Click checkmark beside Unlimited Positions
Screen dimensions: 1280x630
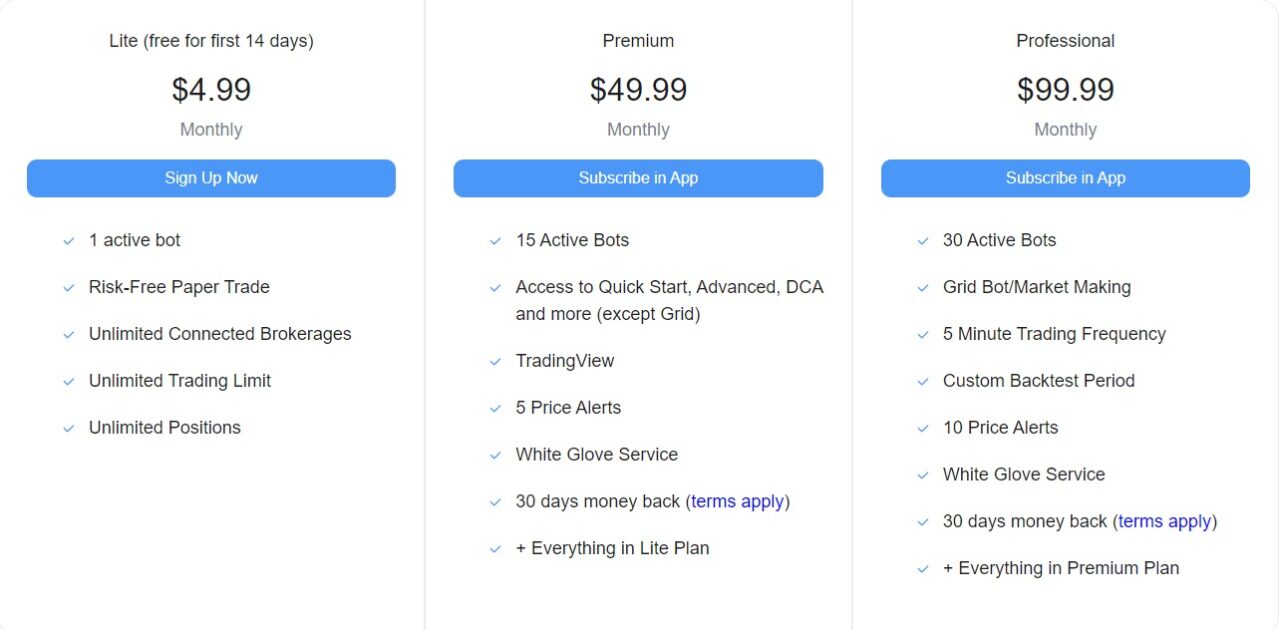[x=69, y=429]
